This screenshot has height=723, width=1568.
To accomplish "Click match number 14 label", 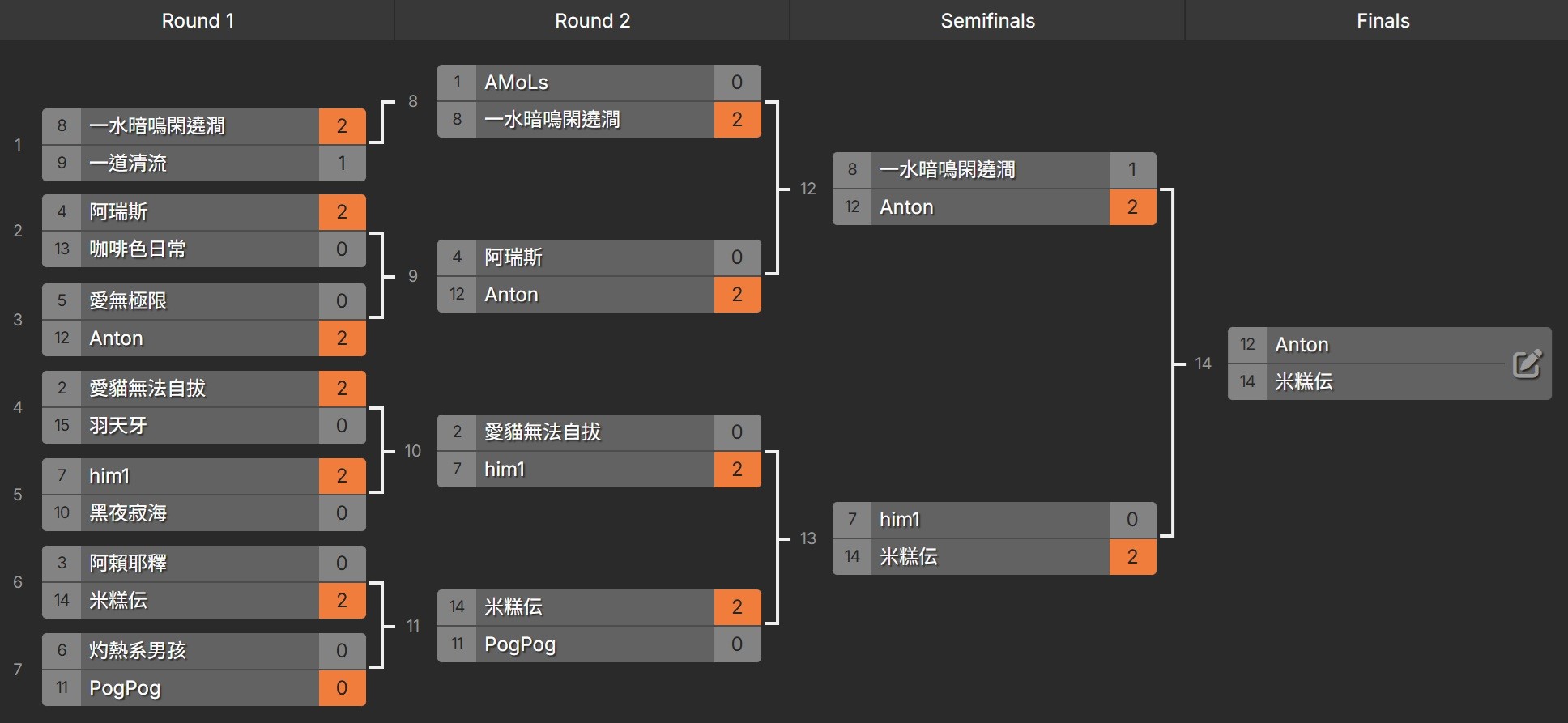I will click(1203, 364).
